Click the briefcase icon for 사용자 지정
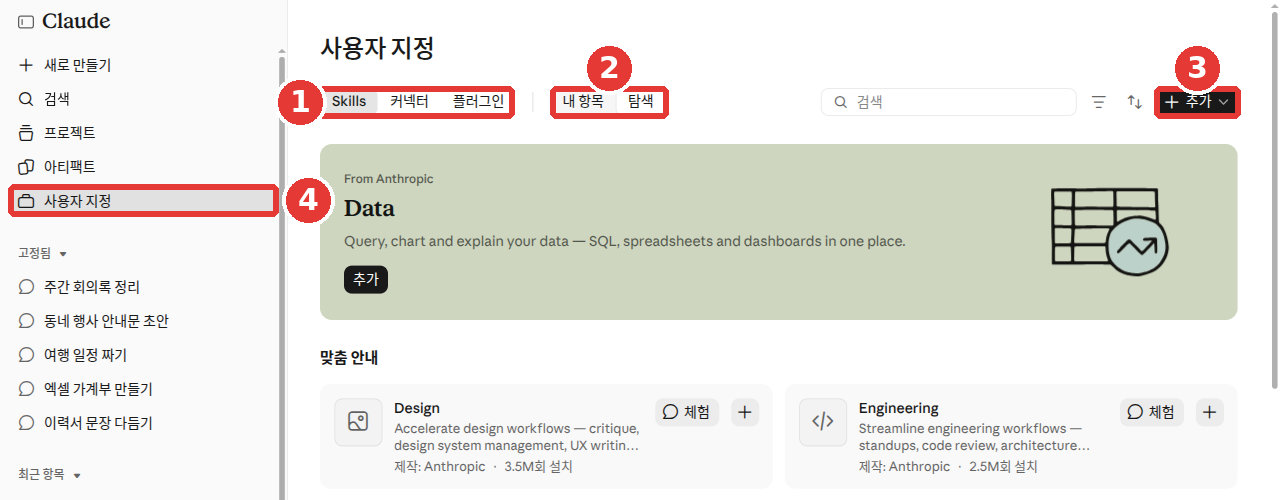1280x500 pixels. click(x=26, y=201)
